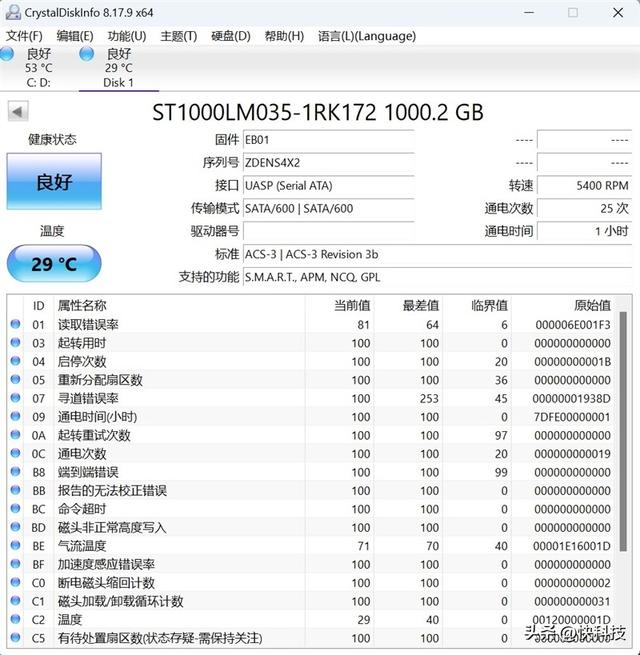Viewport: 640px width, 655px height.
Task: Open the 帮助(H) menu
Action: tap(284, 36)
